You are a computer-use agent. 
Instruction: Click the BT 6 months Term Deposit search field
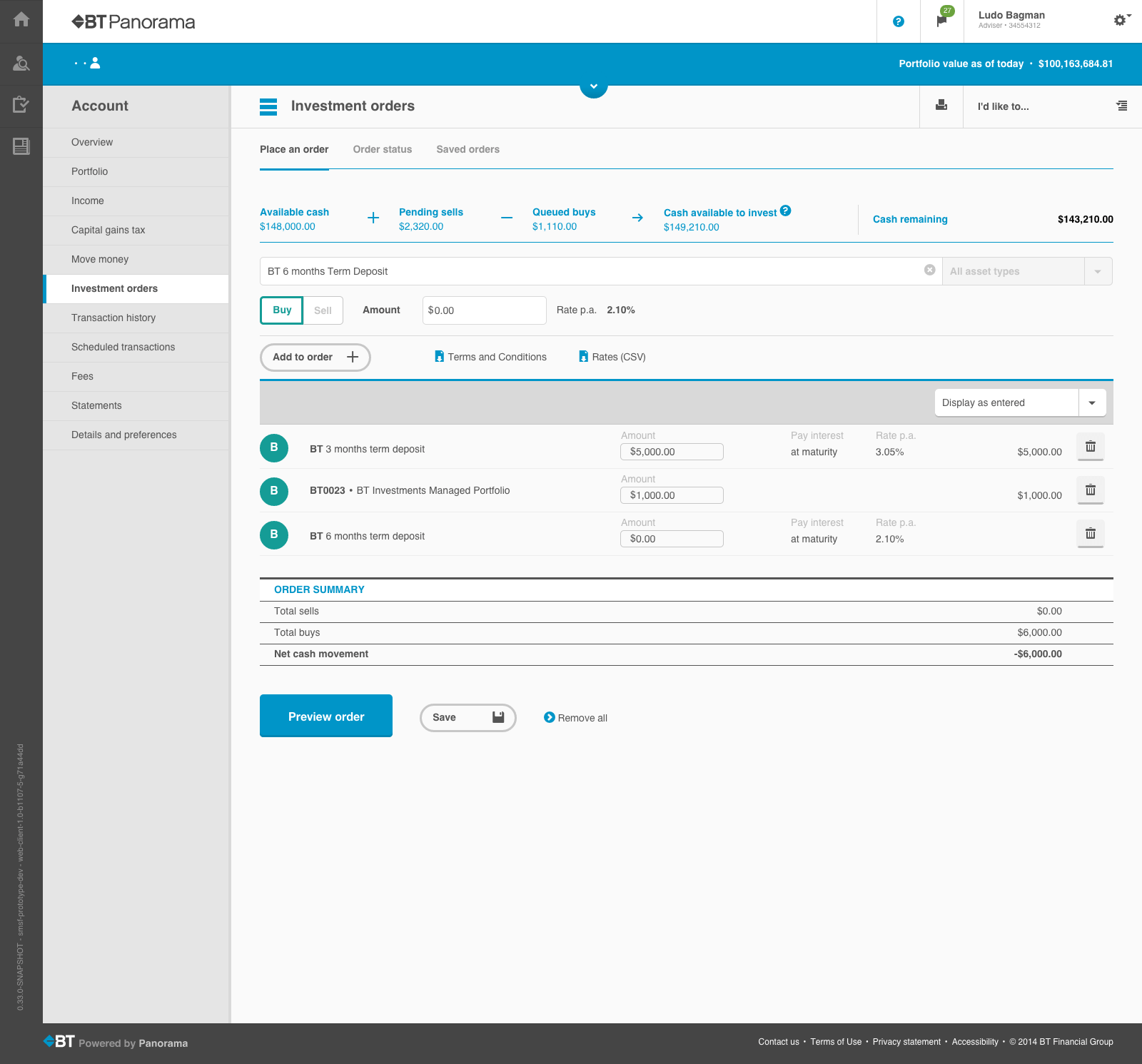pyautogui.click(x=600, y=271)
